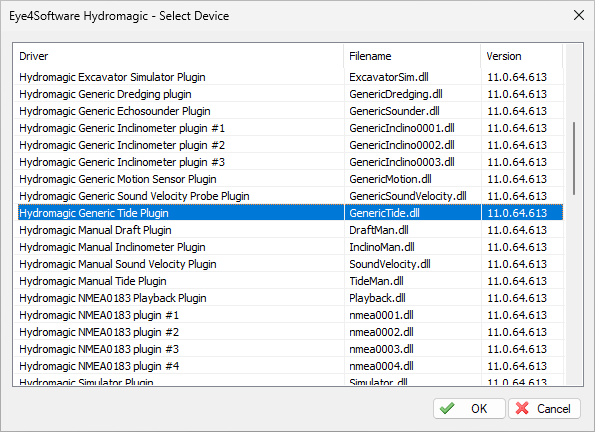Image resolution: width=595 pixels, height=432 pixels.
Task: Sort list by Filename column header
Action: (412, 56)
